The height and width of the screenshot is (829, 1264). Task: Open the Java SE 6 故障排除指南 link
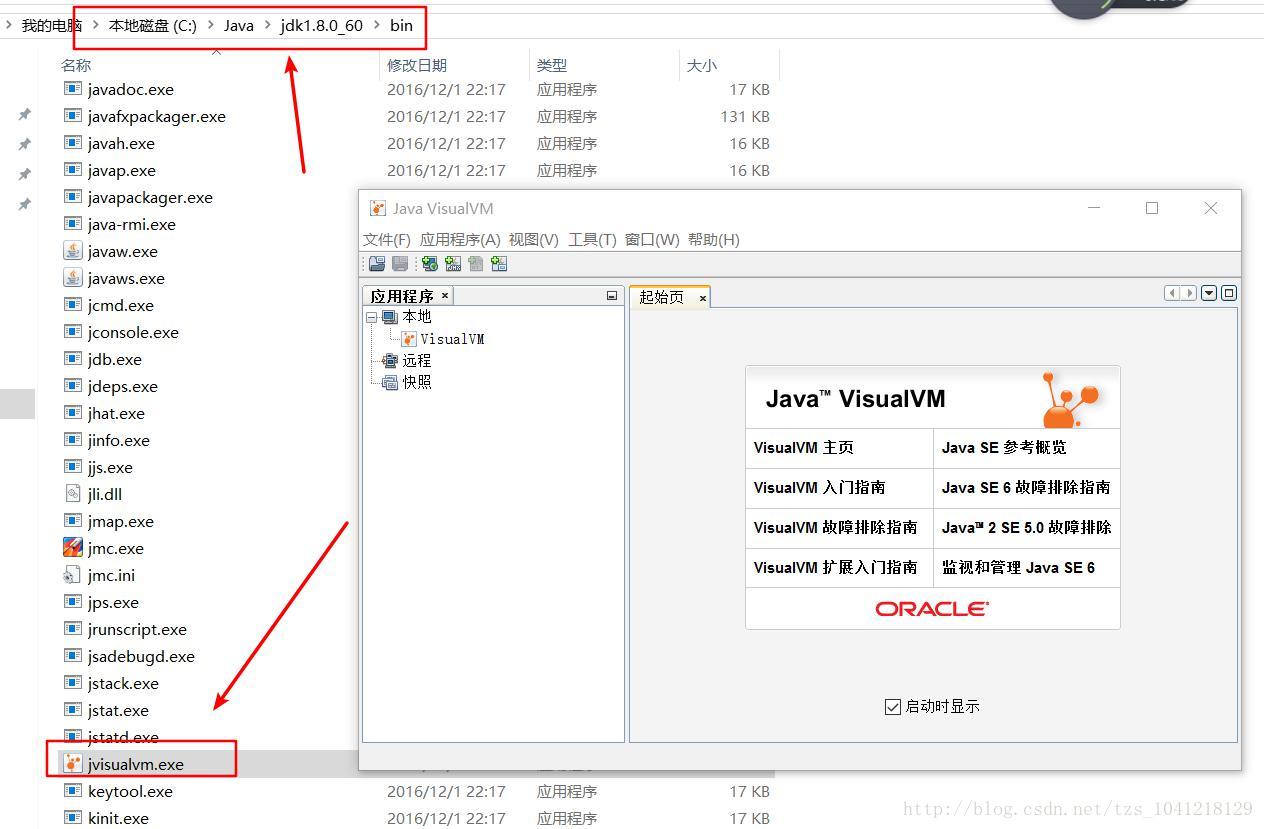click(1026, 488)
